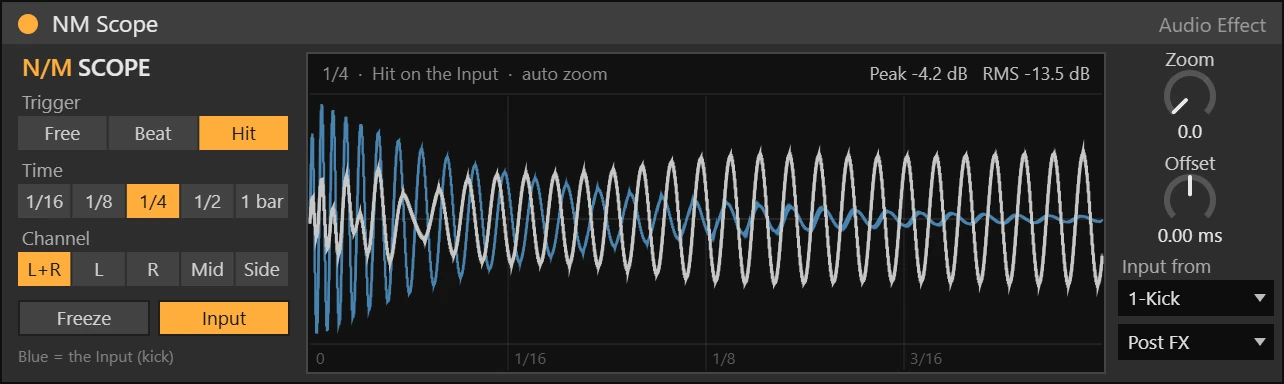This screenshot has height=384, width=1284.
Task: Choose 1/8 time window
Action: [99, 201]
